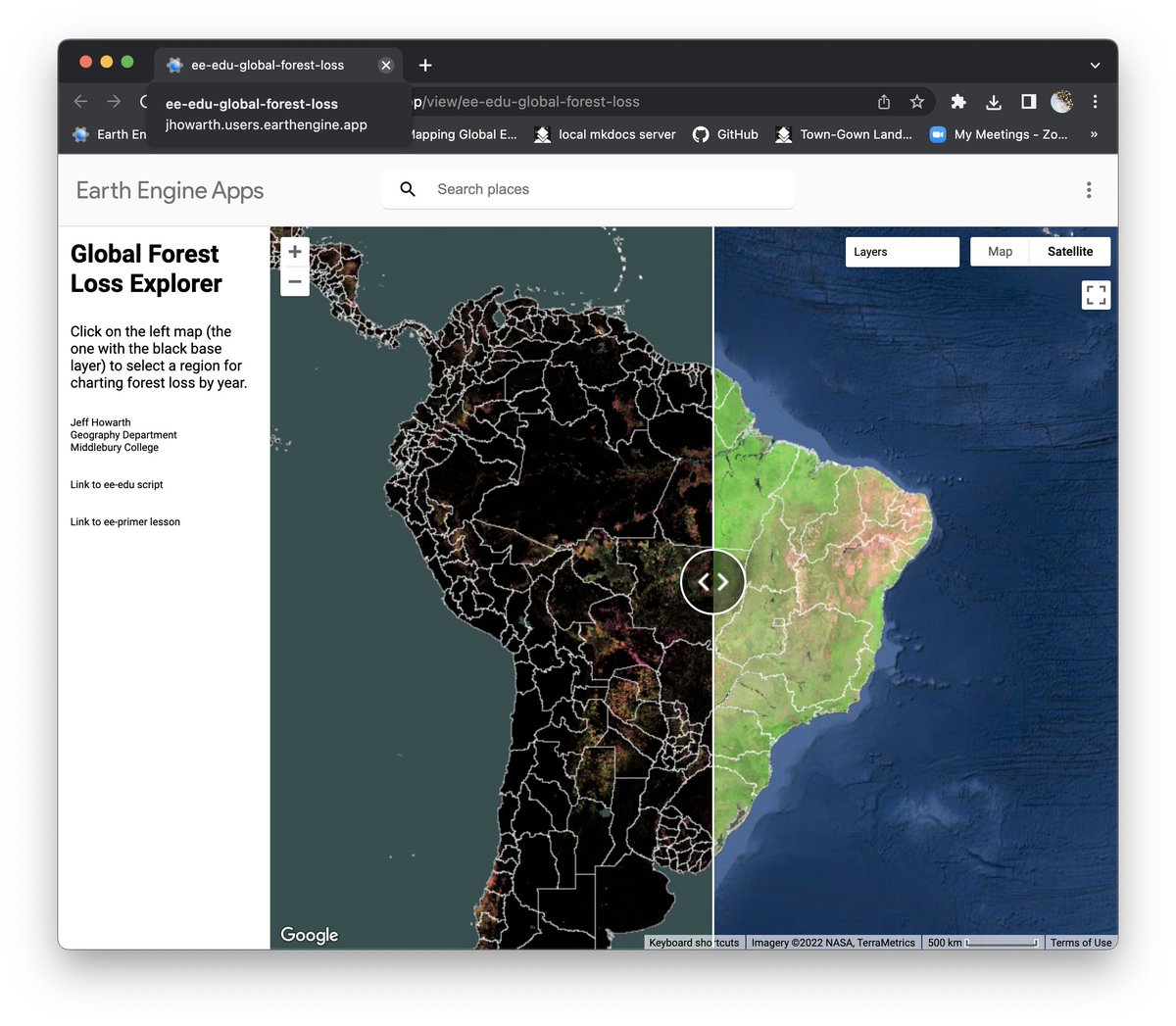Viewport: 1176px width, 1026px height.
Task: Click Jeff Howarth author text
Action: (x=100, y=422)
